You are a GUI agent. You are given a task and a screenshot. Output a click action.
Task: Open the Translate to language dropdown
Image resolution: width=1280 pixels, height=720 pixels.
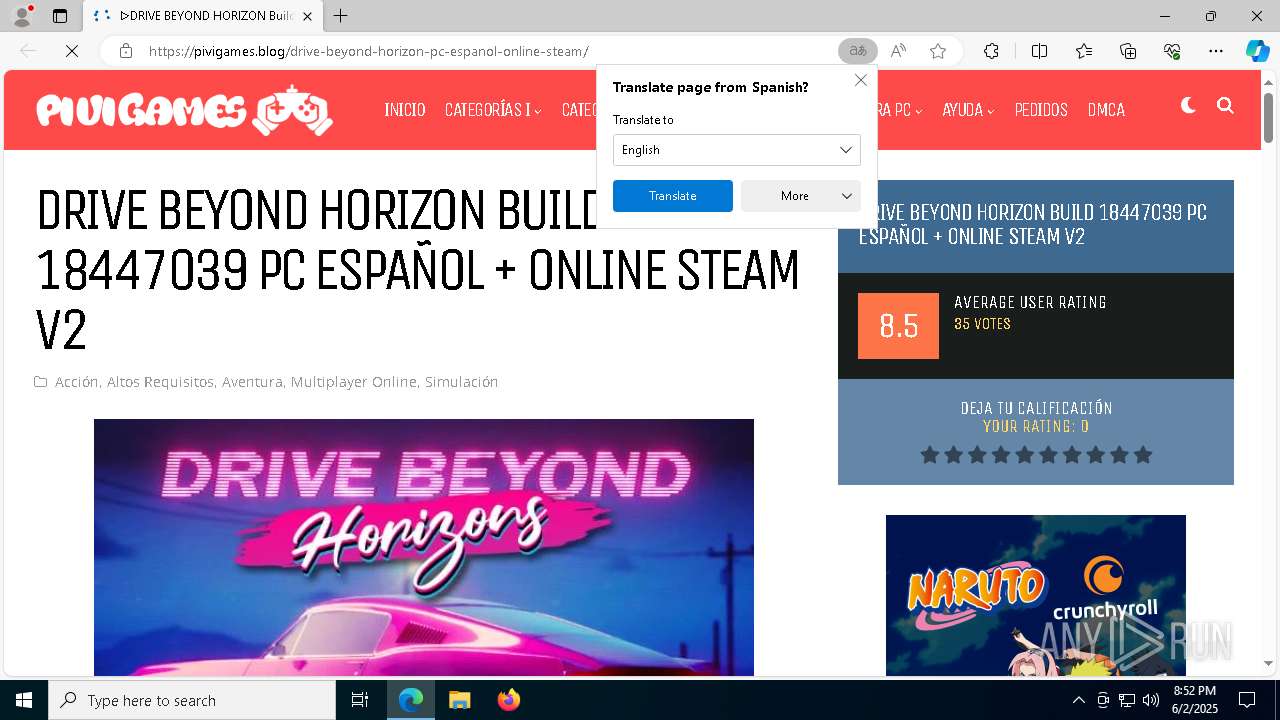(737, 150)
